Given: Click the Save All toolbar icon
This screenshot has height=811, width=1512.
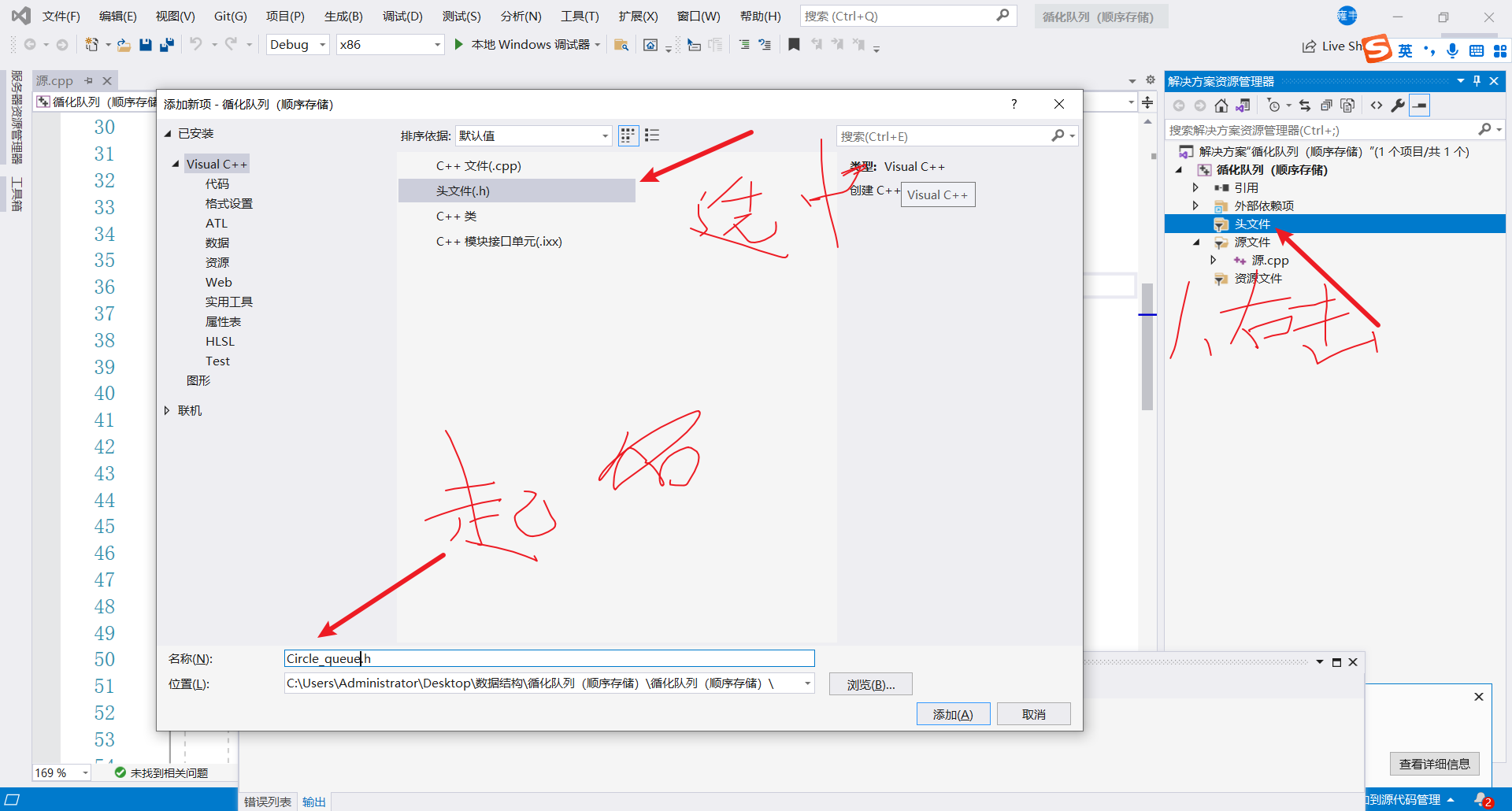Looking at the screenshot, I should [167, 45].
